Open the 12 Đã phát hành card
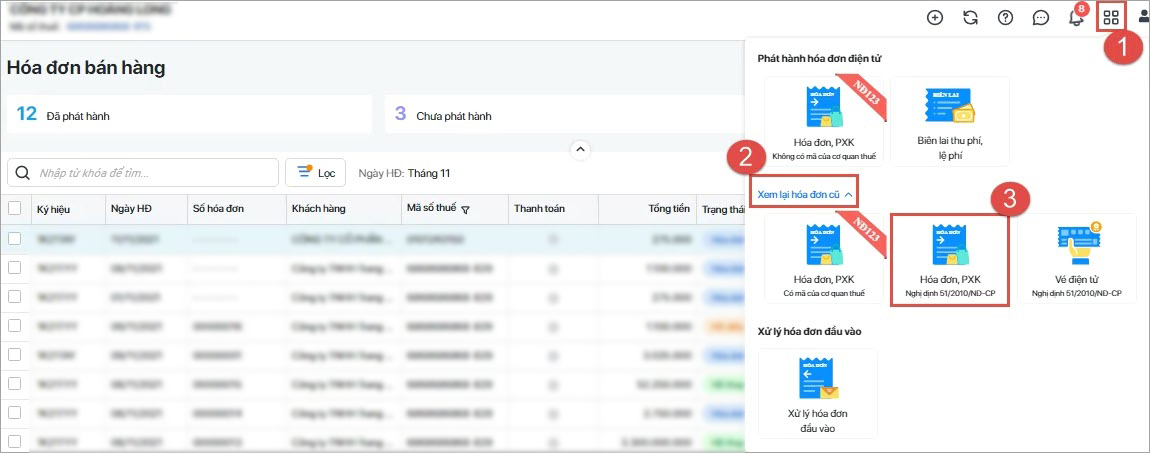 190,114
